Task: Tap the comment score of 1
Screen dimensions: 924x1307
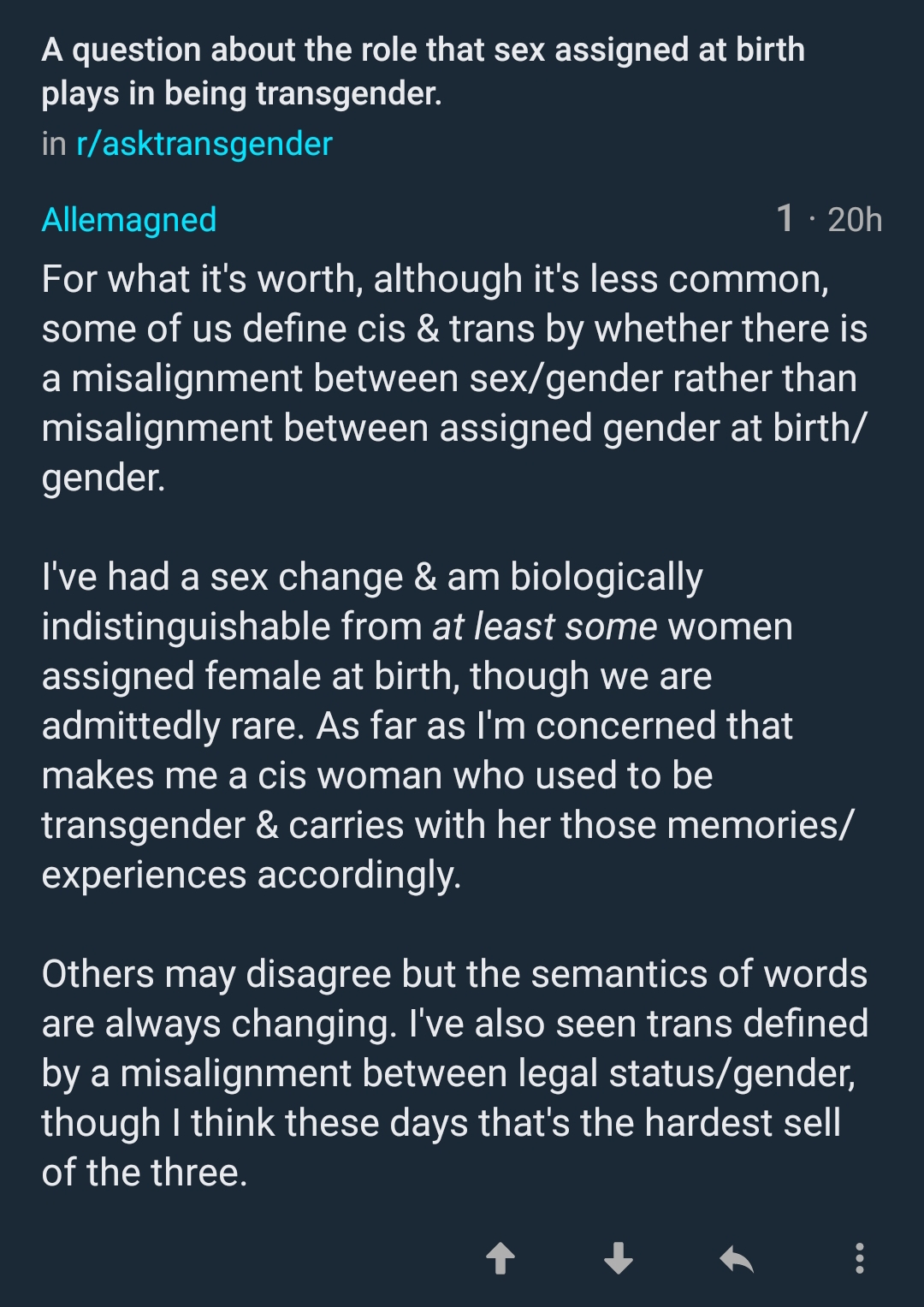Action: click(785, 219)
